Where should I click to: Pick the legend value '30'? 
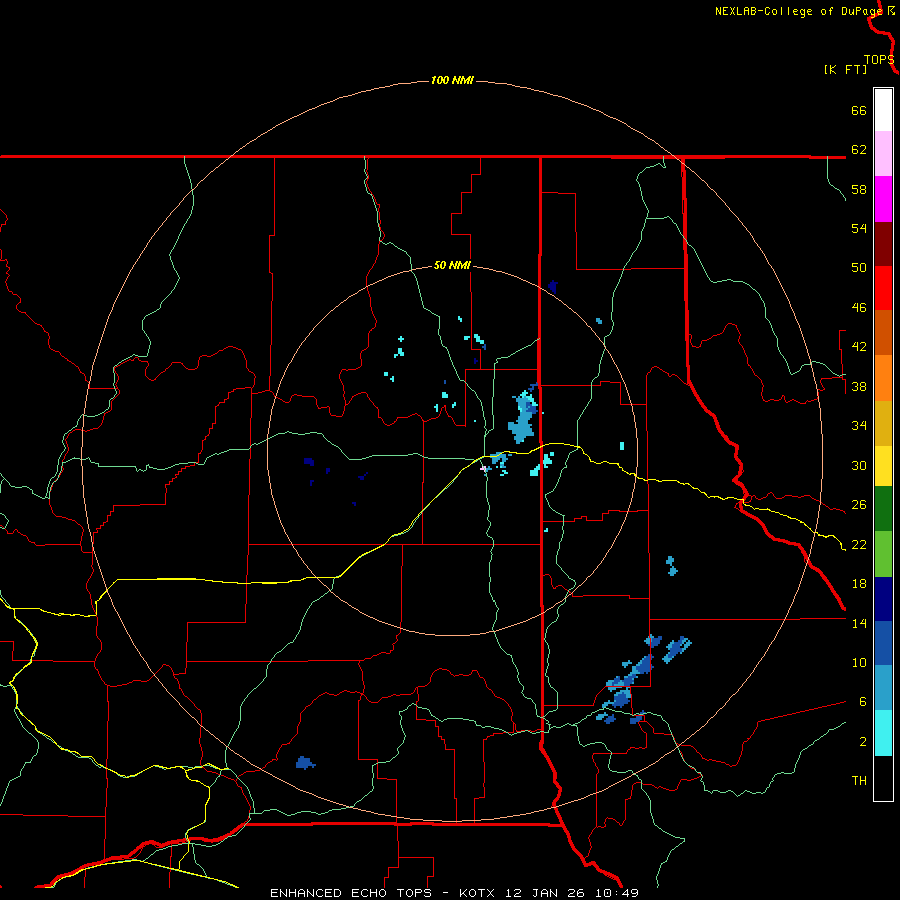click(x=859, y=465)
